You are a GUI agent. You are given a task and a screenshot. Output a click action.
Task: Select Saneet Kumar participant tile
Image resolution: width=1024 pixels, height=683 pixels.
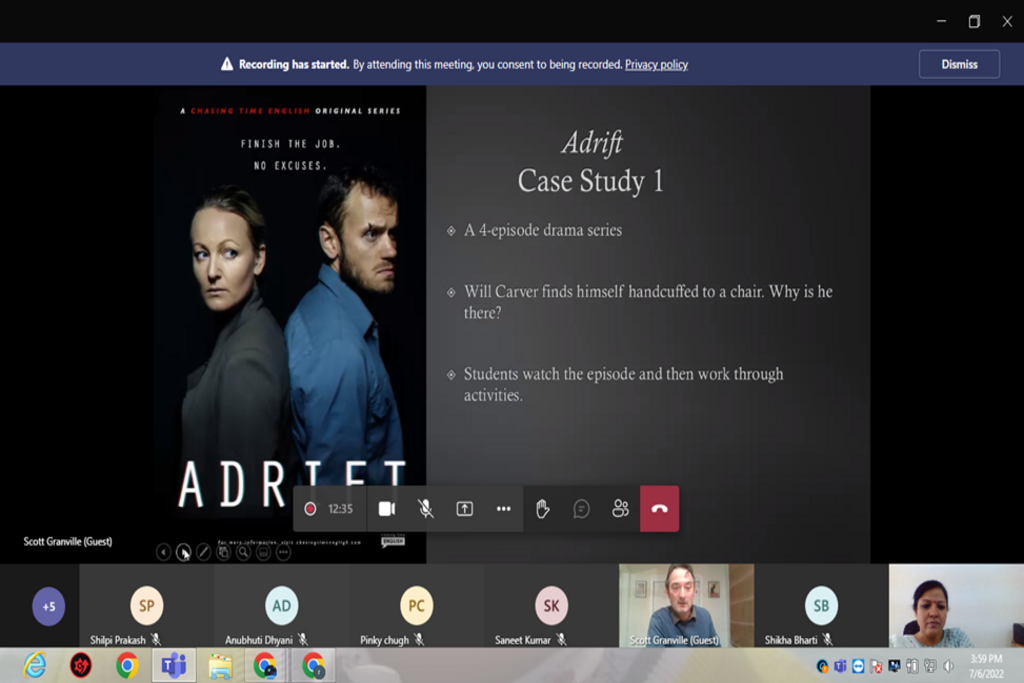[x=551, y=606]
